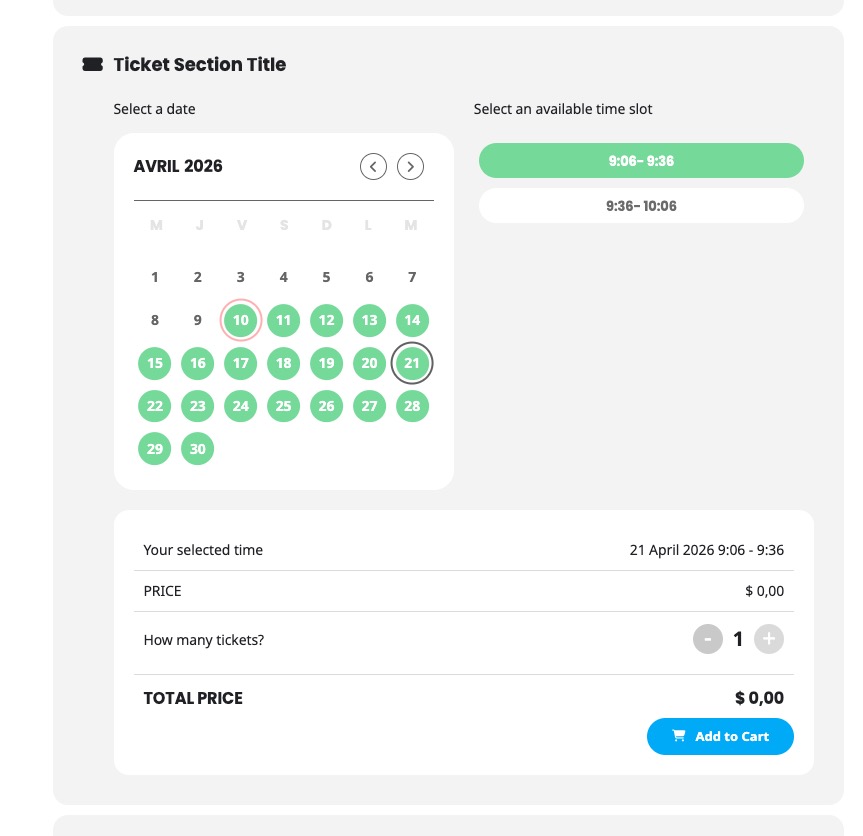Advance to the next calendar month
This screenshot has width=863, height=836.
411,166
